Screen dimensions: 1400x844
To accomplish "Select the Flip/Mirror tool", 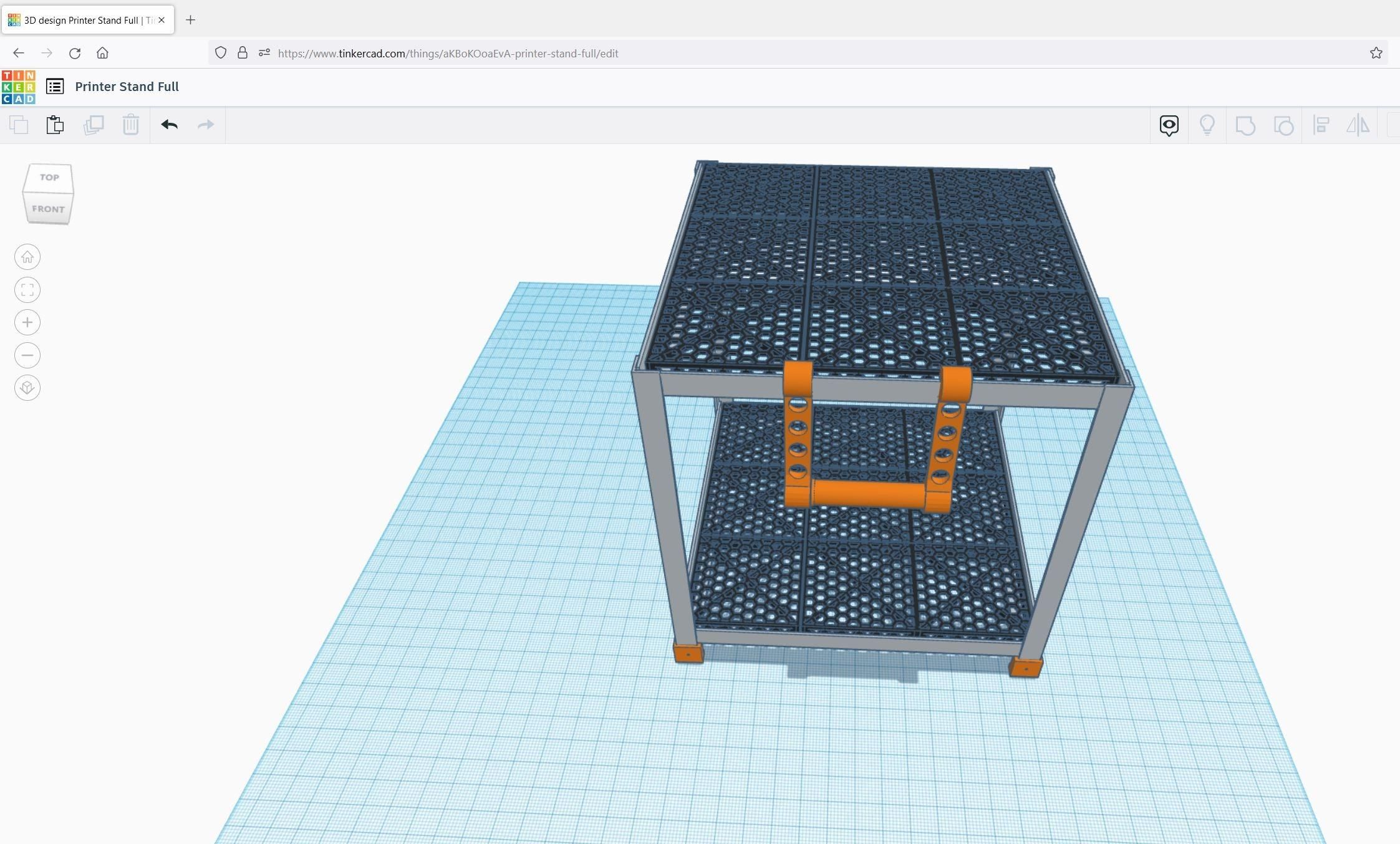I will pos(1357,125).
